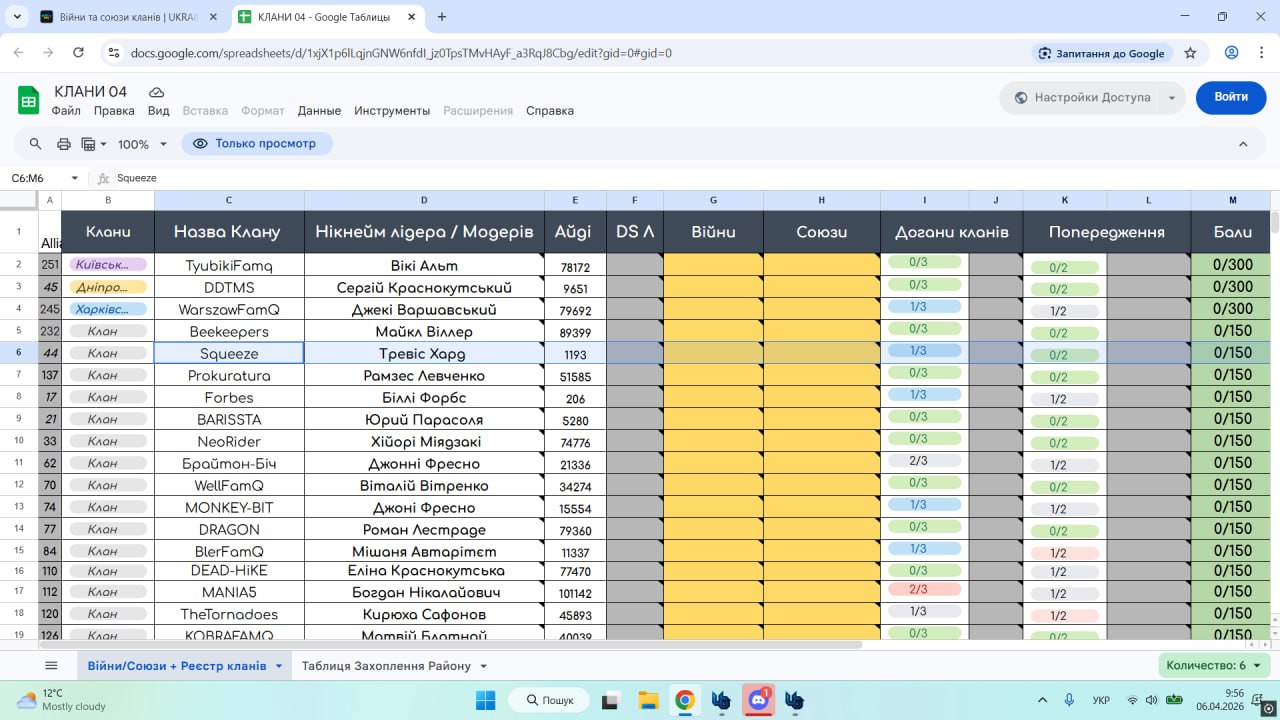Viewport: 1280px width, 720px height.
Task: Open the Инструменты menu
Action: pyautogui.click(x=392, y=111)
